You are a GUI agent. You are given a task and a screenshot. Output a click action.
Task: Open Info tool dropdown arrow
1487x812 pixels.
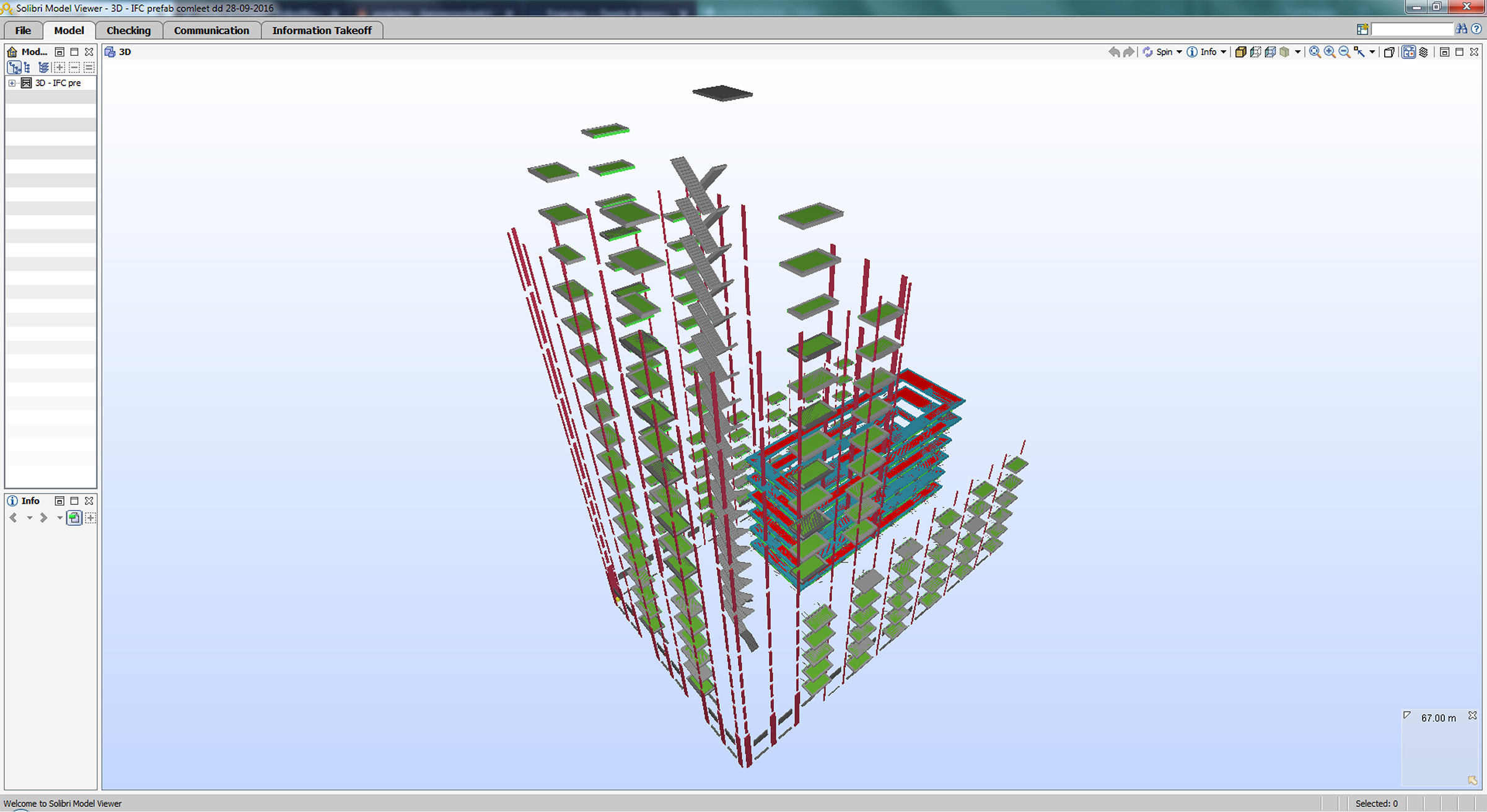tap(1223, 52)
